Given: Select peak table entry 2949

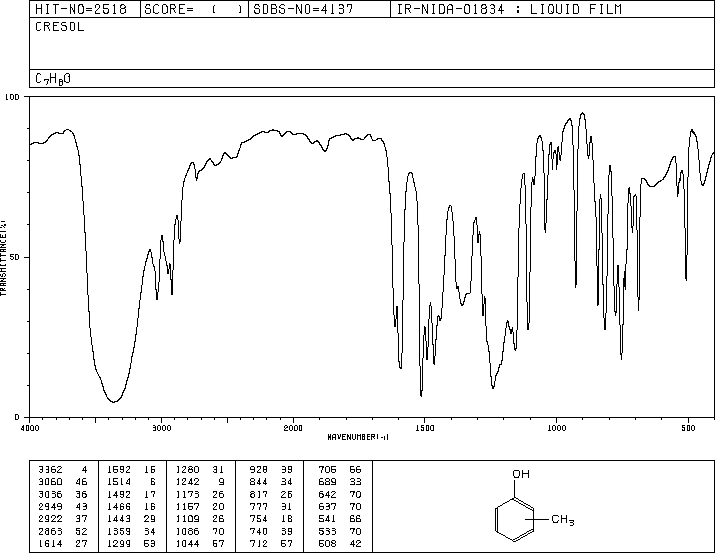Looking at the screenshot, I should click(x=50, y=506).
